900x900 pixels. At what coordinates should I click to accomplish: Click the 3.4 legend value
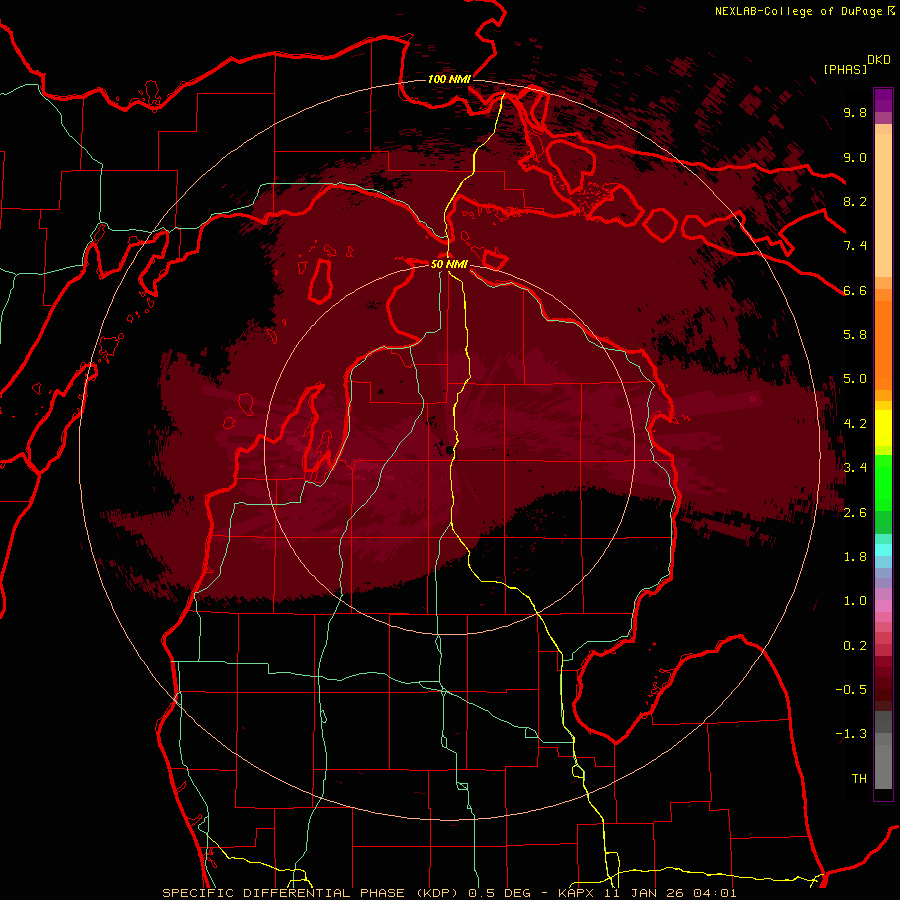point(855,468)
